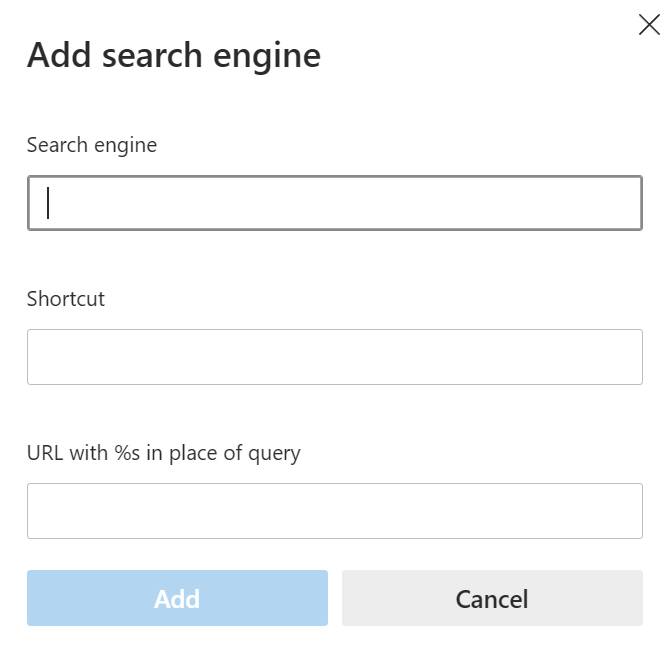Dismiss dialog using the X icon
Viewport: 668px width, 659px height.
[648, 25]
